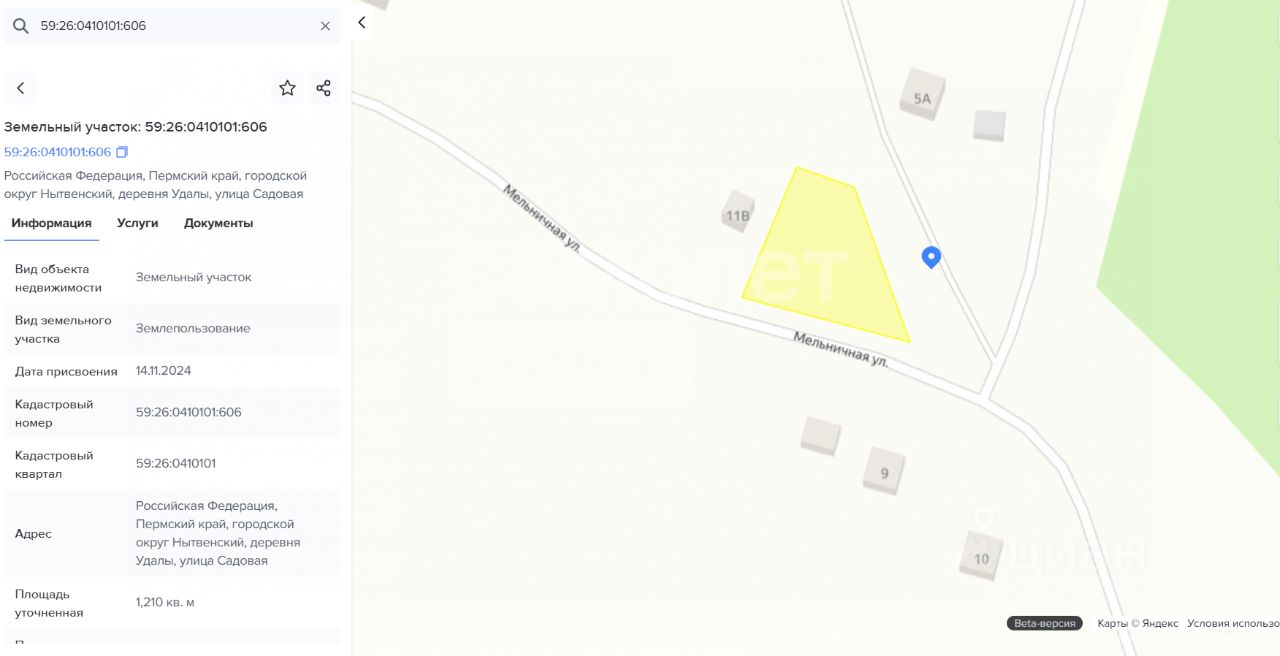Clear the search field with X
Screen dimensions: 1280x656
(325, 26)
